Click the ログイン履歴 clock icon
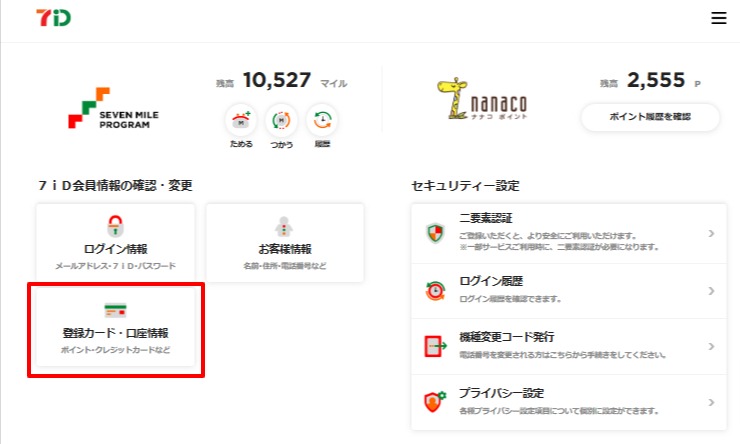Viewport: 740px width, 444px height. pyautogui.click(x=435, y=290)
